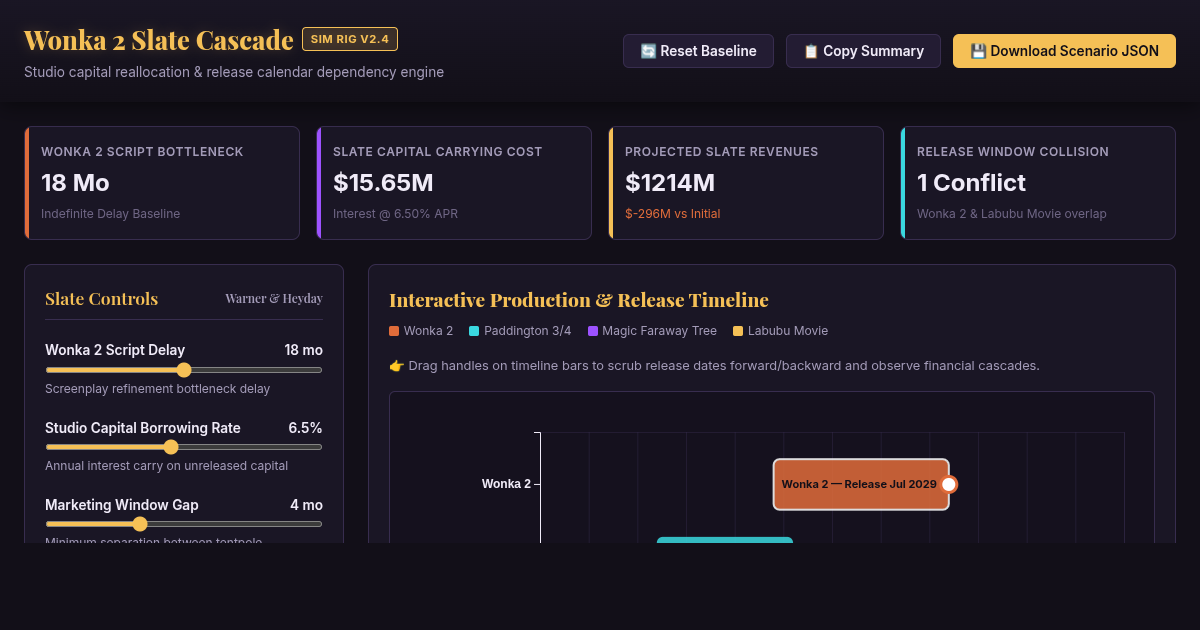Open the Wonka 2 Script Bottleneck card

[x=162, y=183]
